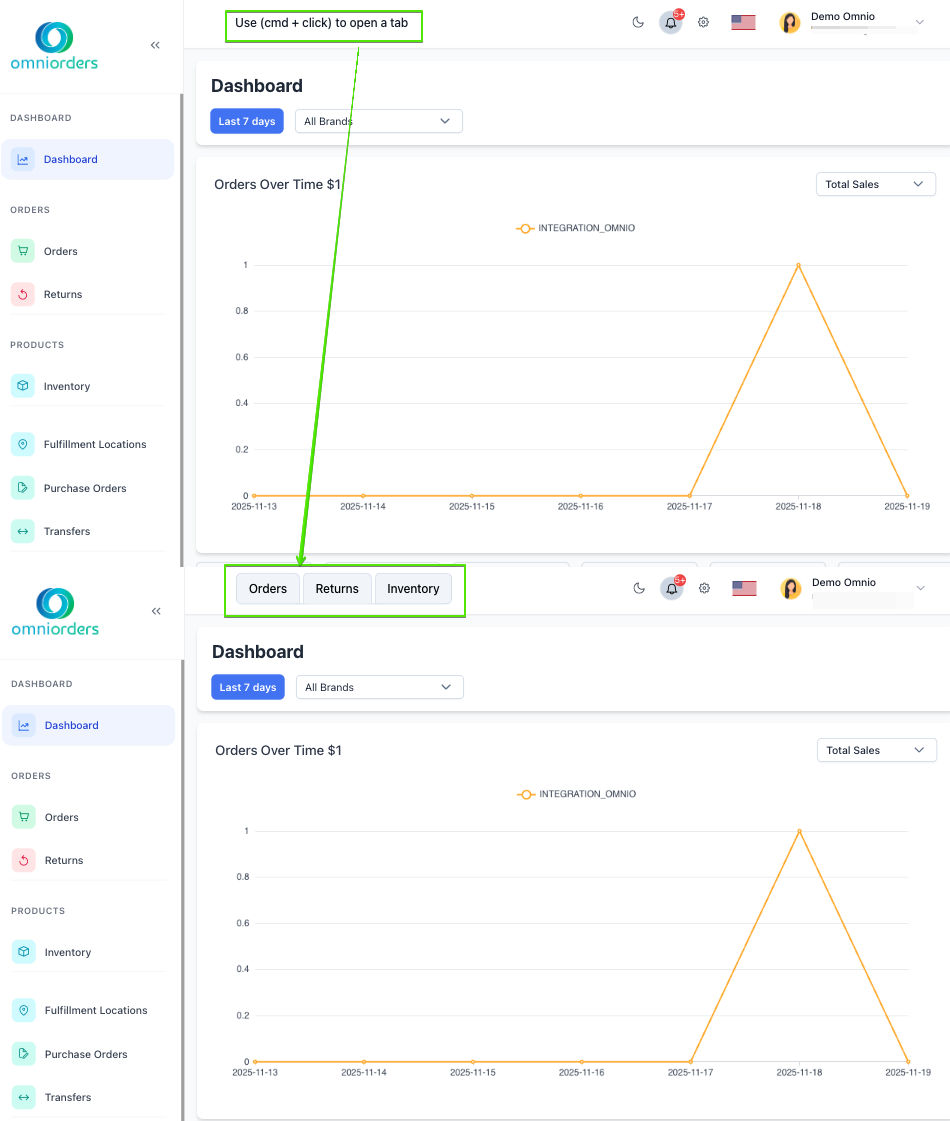This screenshot has height=1121, width=950.
Task: Open Transfers arrows icon in lower sidebar
Action: (24, 1097)
